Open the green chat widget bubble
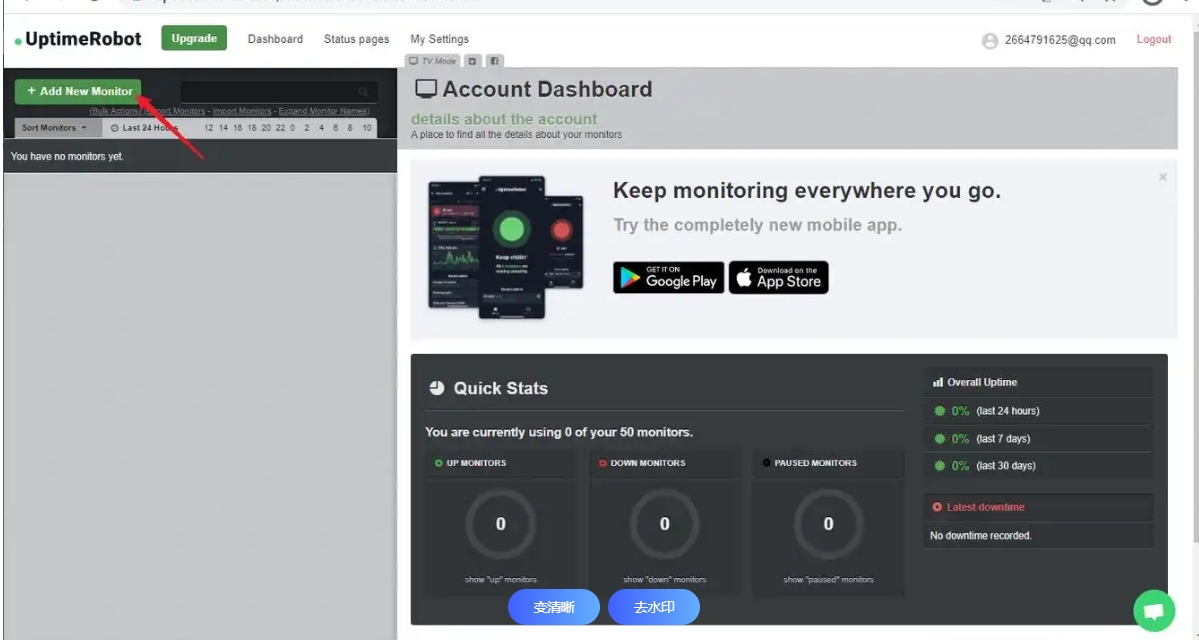 (1154, 611)
